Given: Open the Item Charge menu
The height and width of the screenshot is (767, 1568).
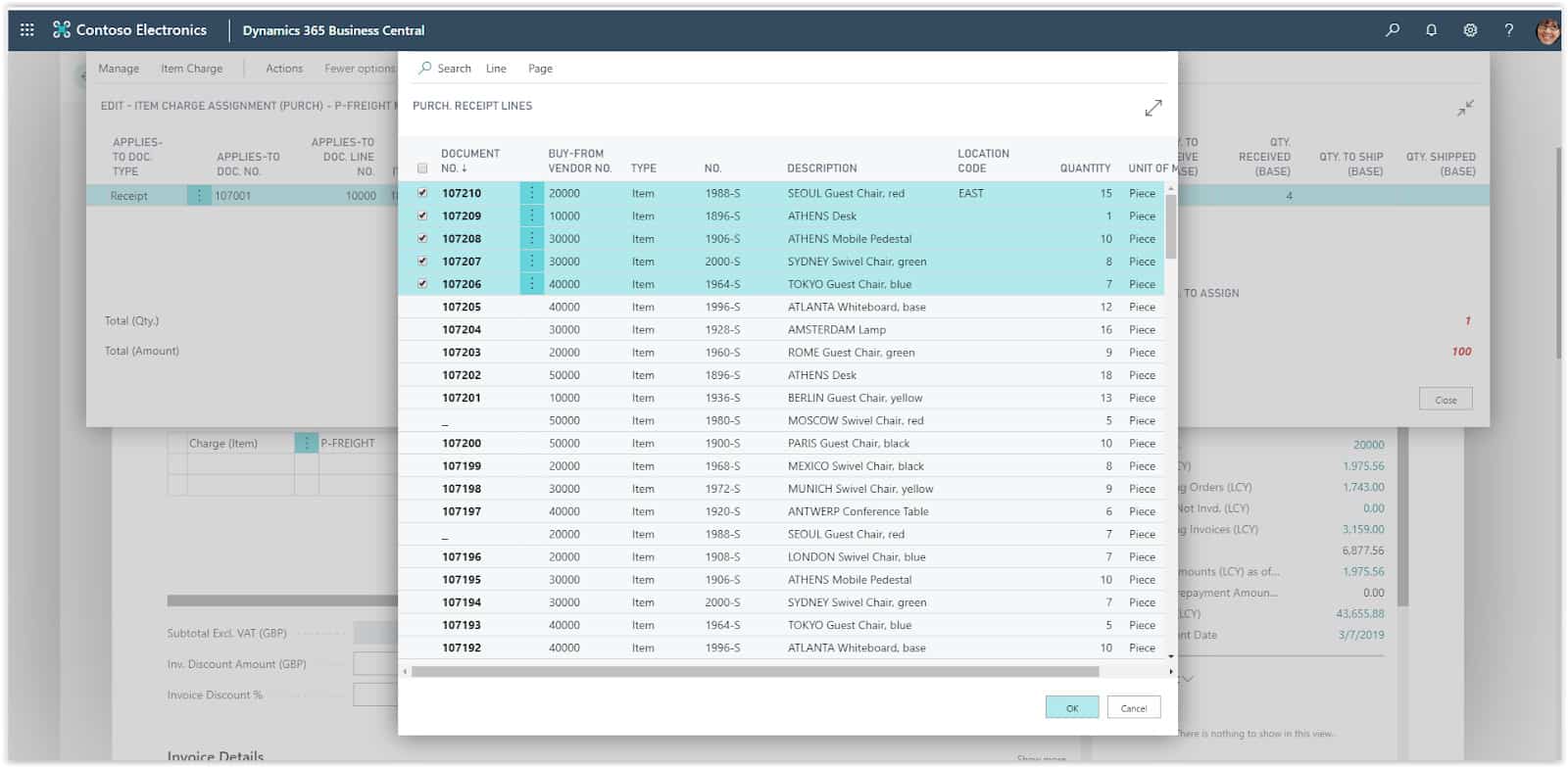Looking at the screenshot, I should point(191,69).
